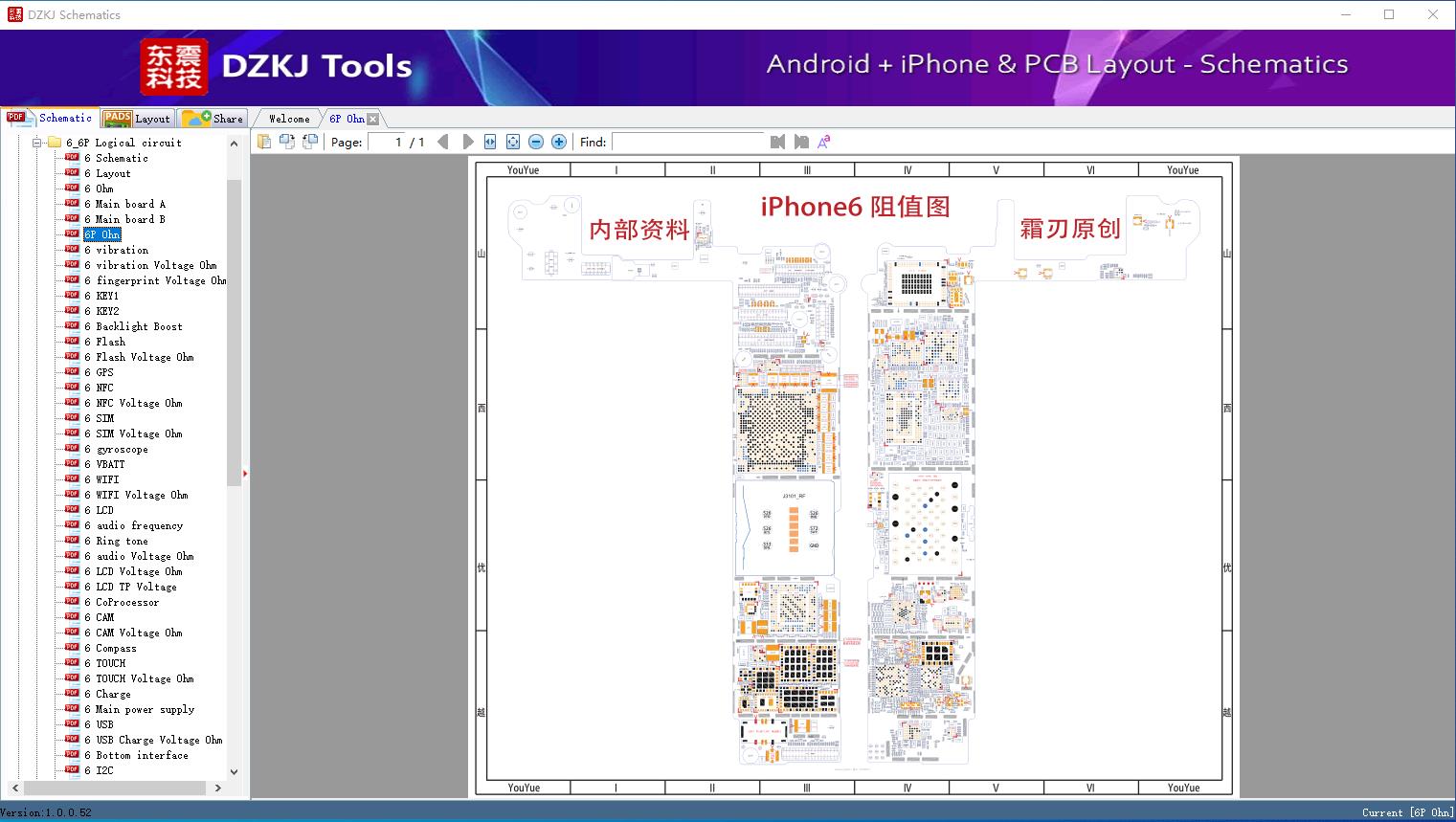This screenshot has height=822, width=1456.
Task: Collapse the 6_6P Logical circuit tree node
Action: (x=37, y=143)
